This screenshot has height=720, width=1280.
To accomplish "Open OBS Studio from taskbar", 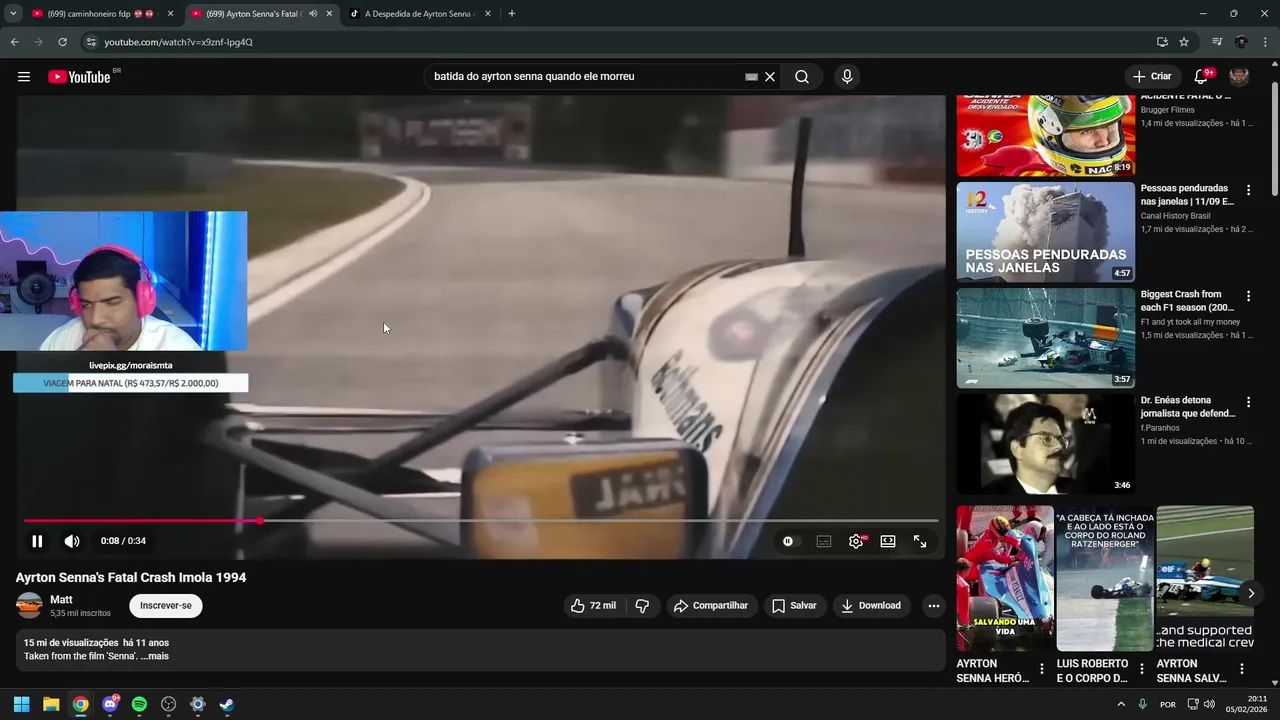I will (x=168, y=704).
